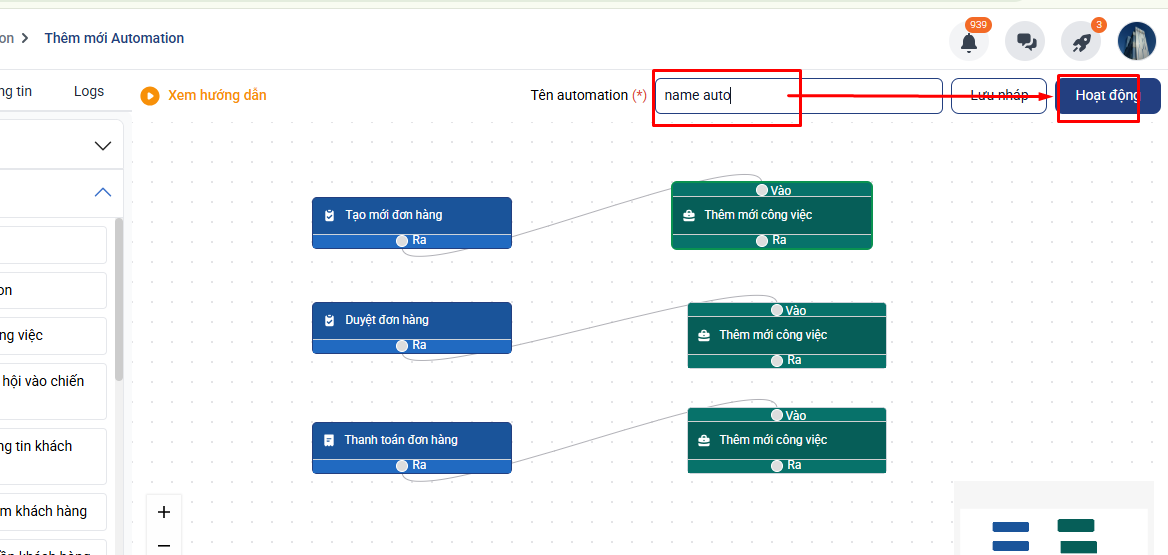Screen dimensions: 1168x555
Task: Click the zoom in plus button
Action: pos(164,512)
